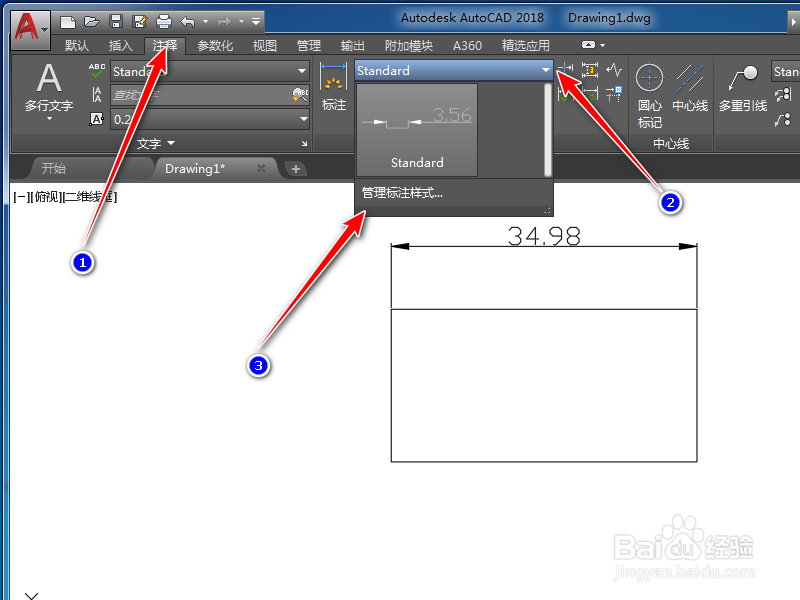
Task: Click the Plot printer icon
Action: click(164, 21)
